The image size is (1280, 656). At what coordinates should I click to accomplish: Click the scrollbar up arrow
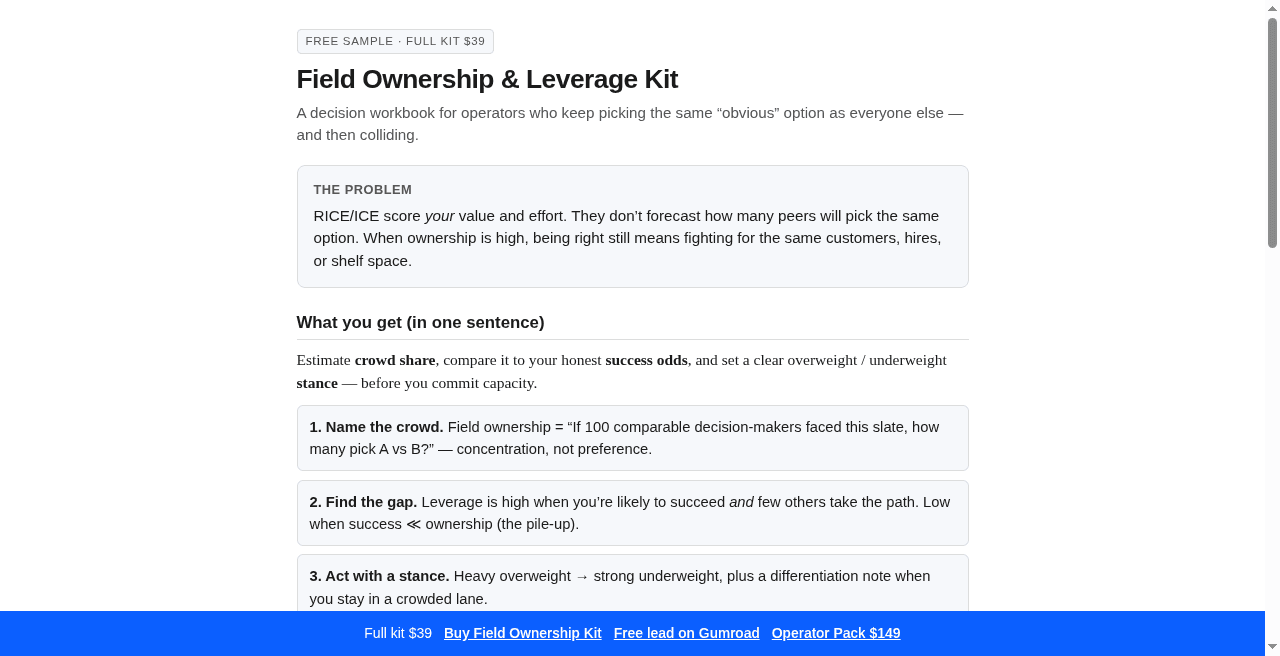pos(1272,8)
